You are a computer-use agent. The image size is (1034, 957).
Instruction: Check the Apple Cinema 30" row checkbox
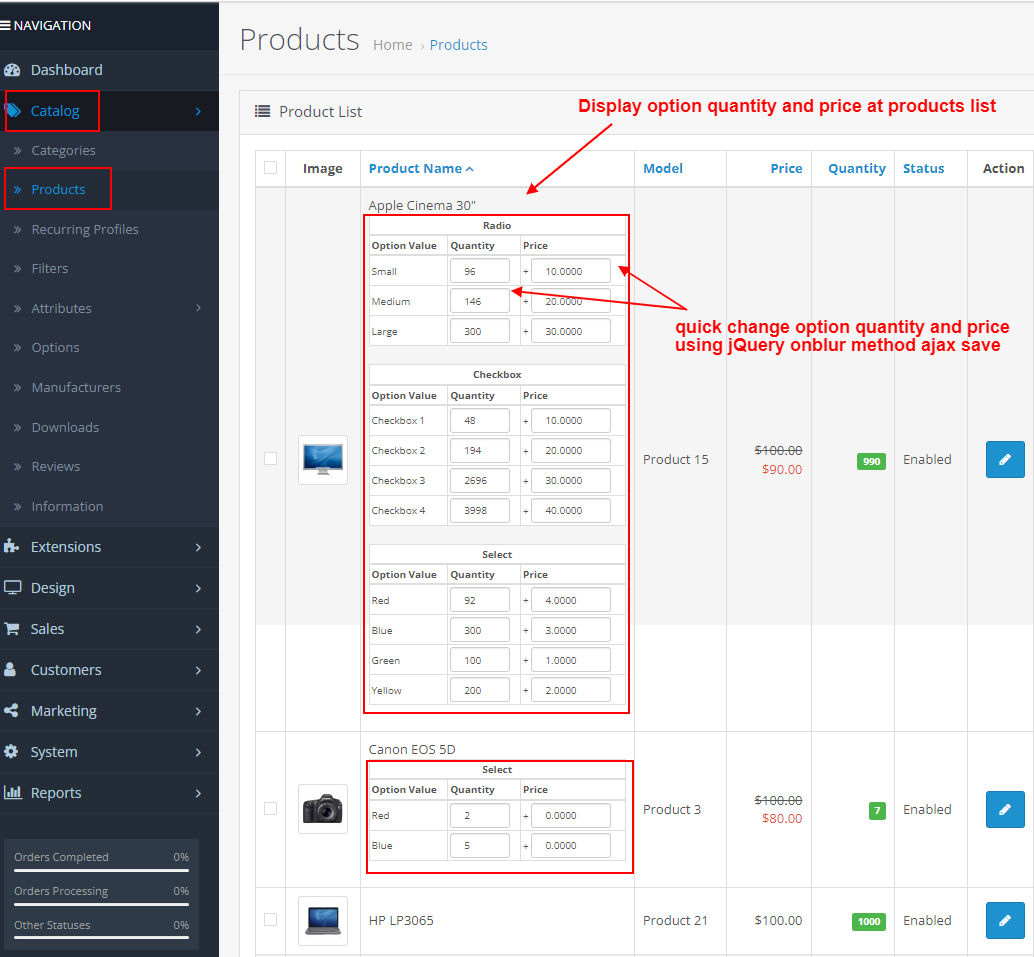coord(270,458)
